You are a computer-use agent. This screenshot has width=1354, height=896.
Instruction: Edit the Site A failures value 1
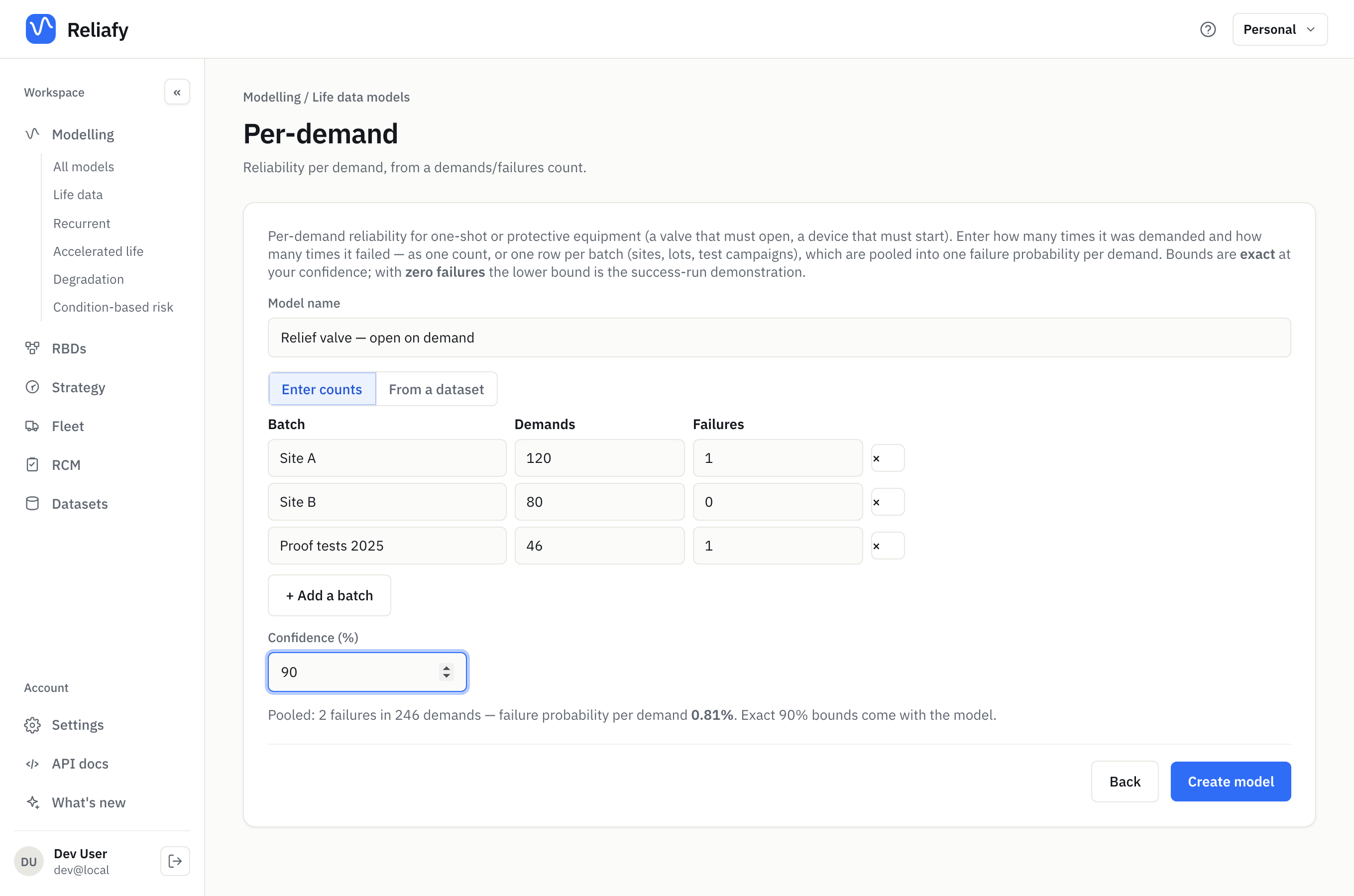pos(778,458)
